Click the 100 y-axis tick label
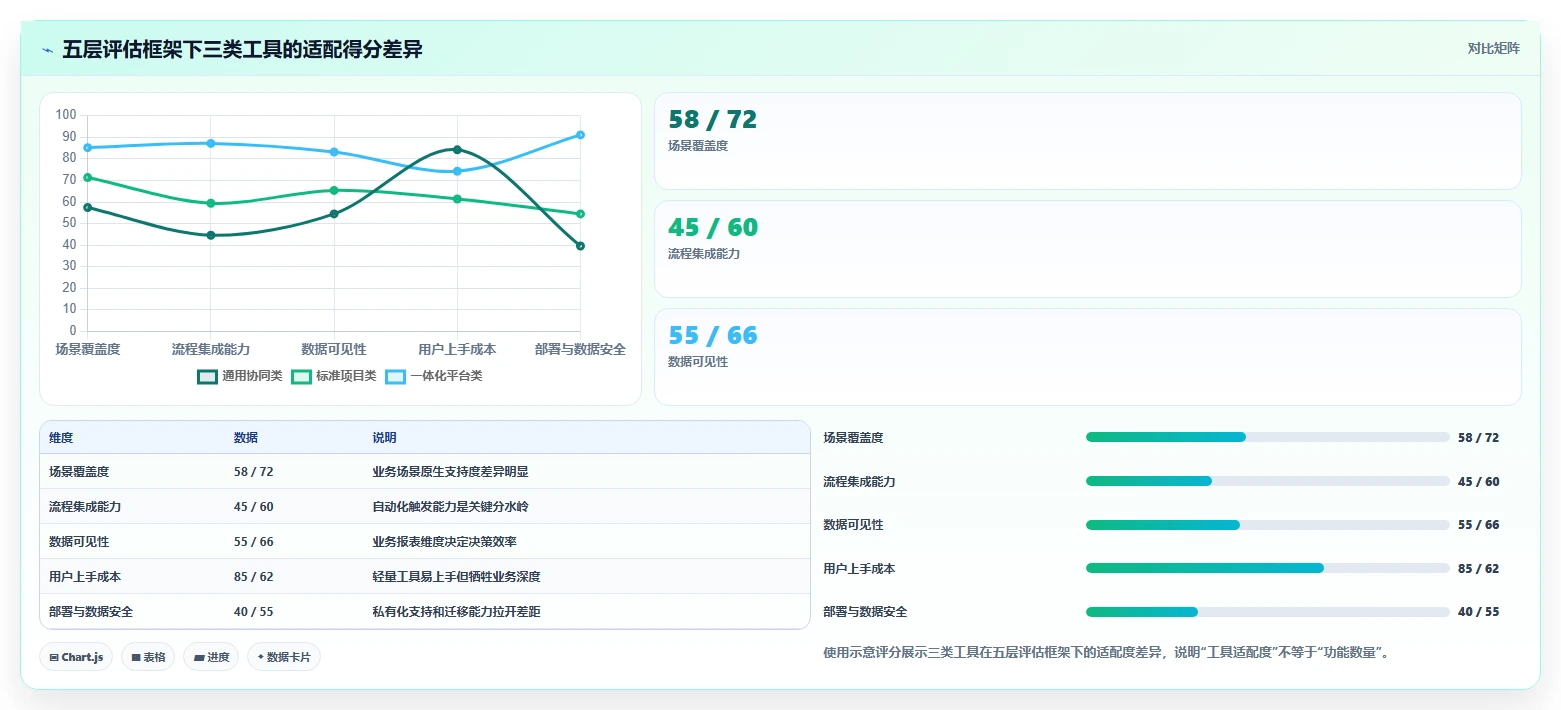 66,115
